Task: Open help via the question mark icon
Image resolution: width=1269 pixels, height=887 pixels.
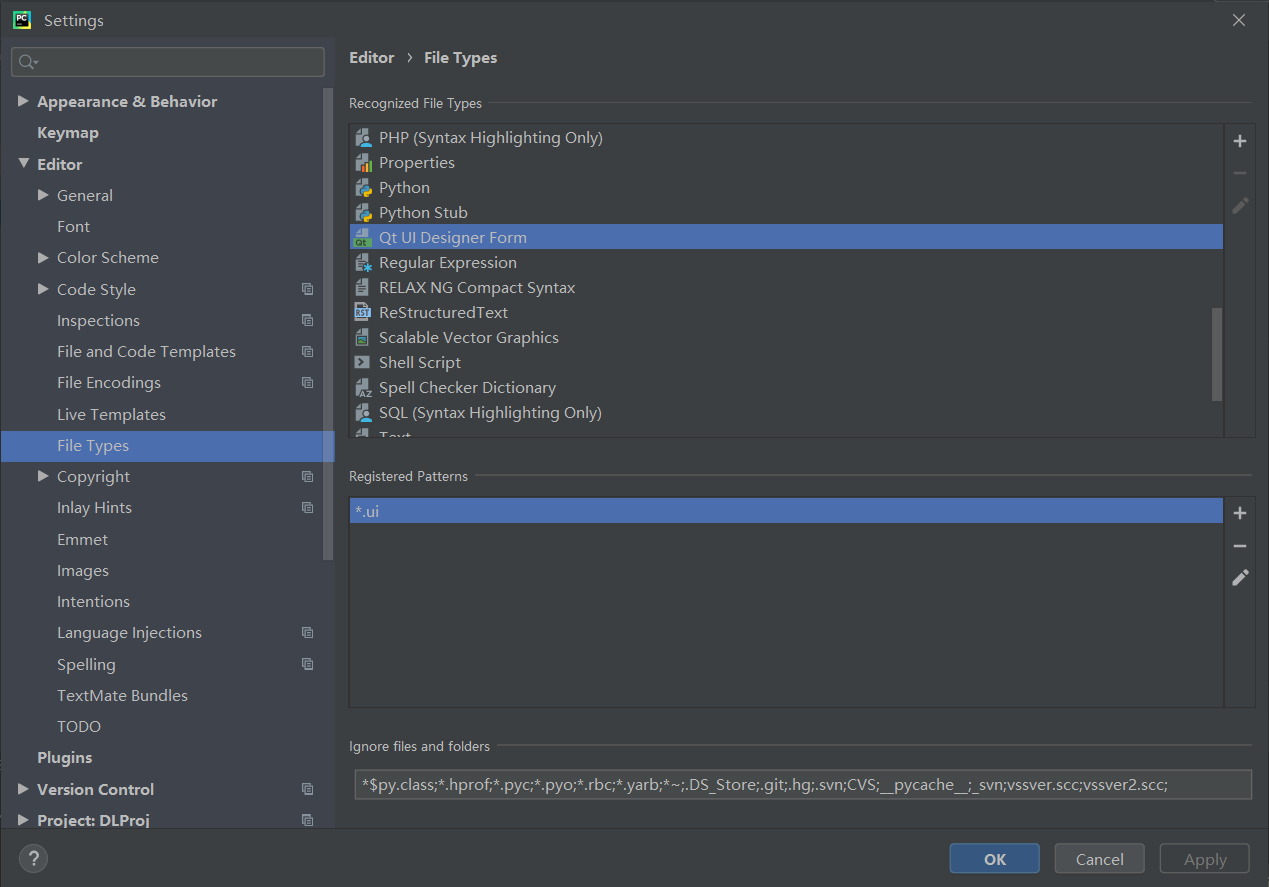Action: (x=33, y=858)
